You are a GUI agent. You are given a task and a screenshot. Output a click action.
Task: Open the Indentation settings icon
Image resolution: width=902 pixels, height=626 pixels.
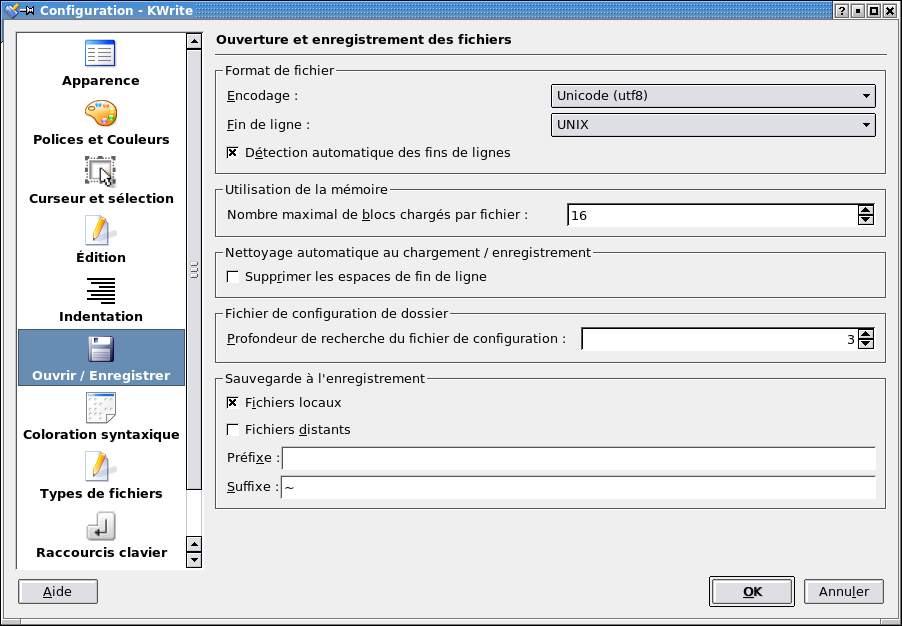click(x=101, y=291)
